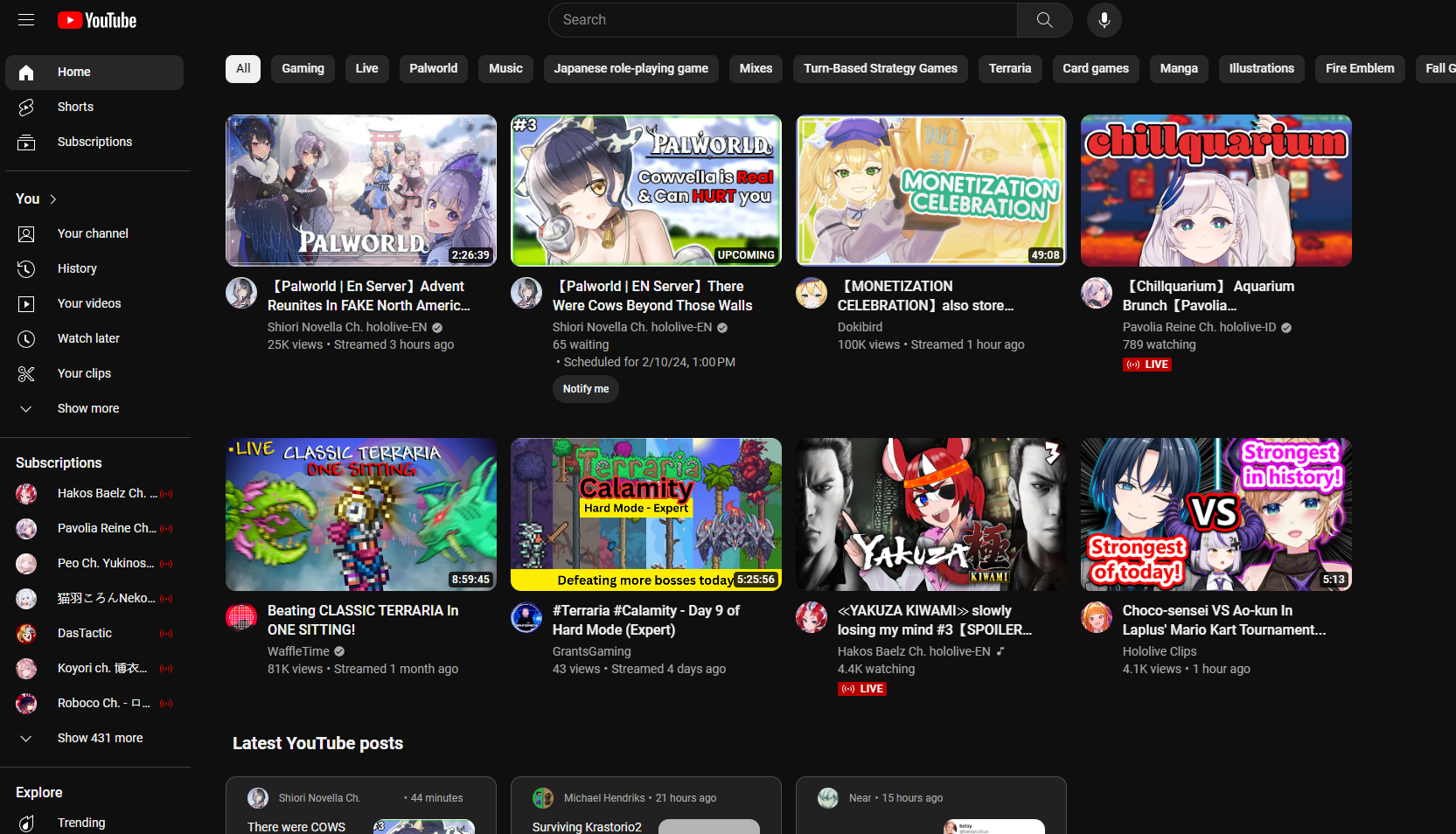The height and width of the screenshot is (834, 1456).
Task: Activate voice search microphone
Action: (1104, 20)
